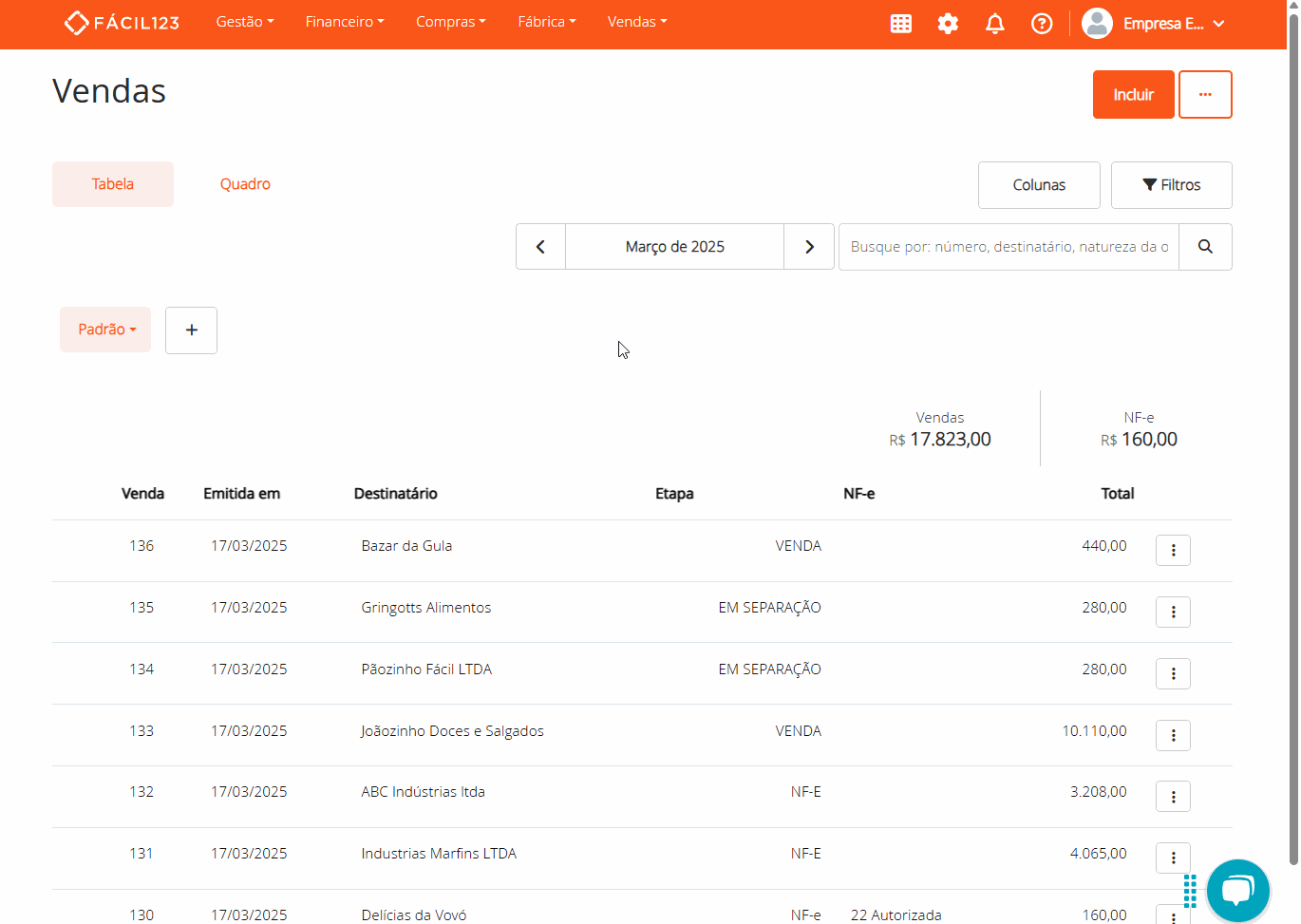Open the chat support bubble
1301x924 pixels.
click(x=1238, y=891)
